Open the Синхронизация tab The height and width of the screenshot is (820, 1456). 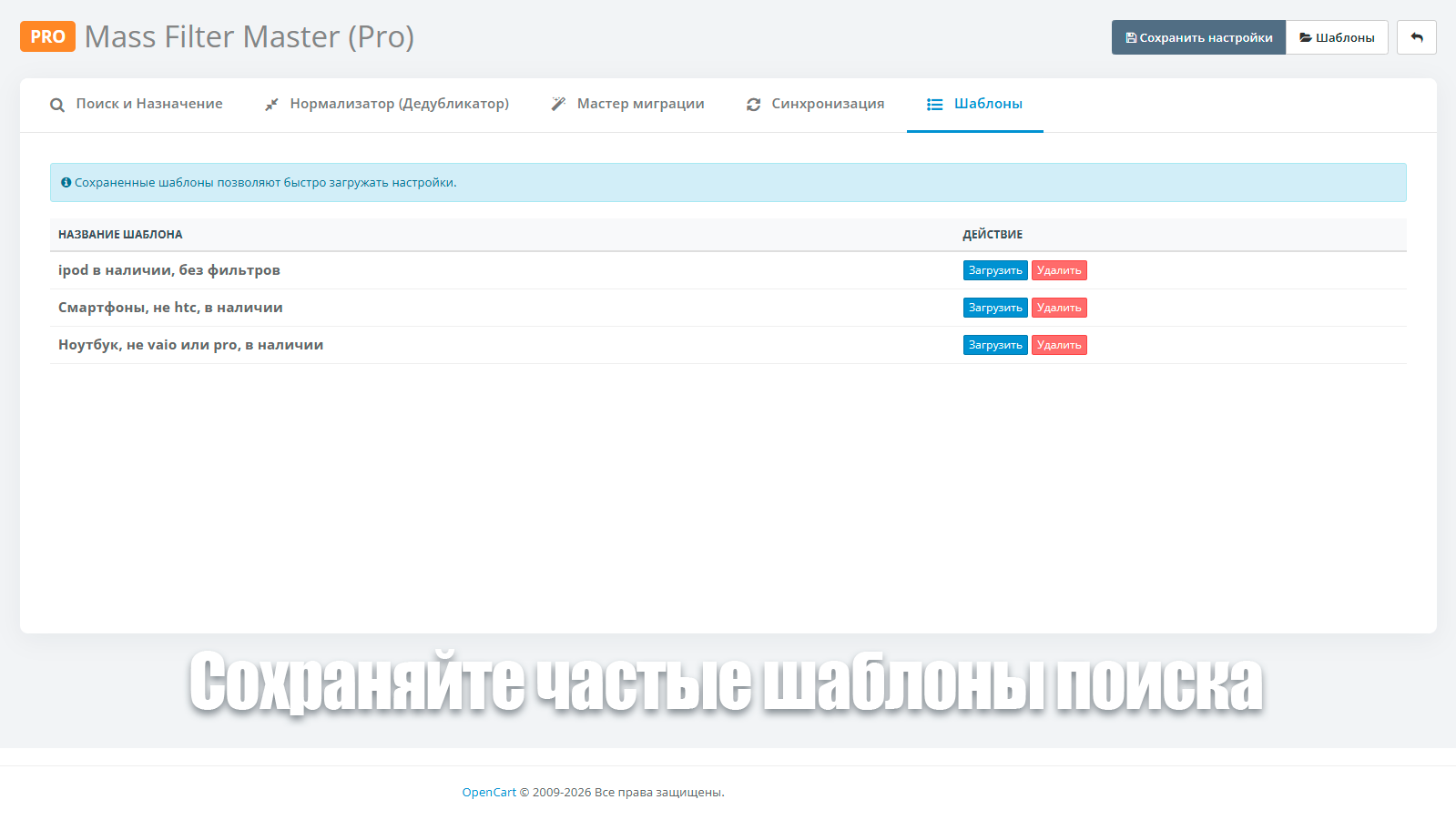828,104
